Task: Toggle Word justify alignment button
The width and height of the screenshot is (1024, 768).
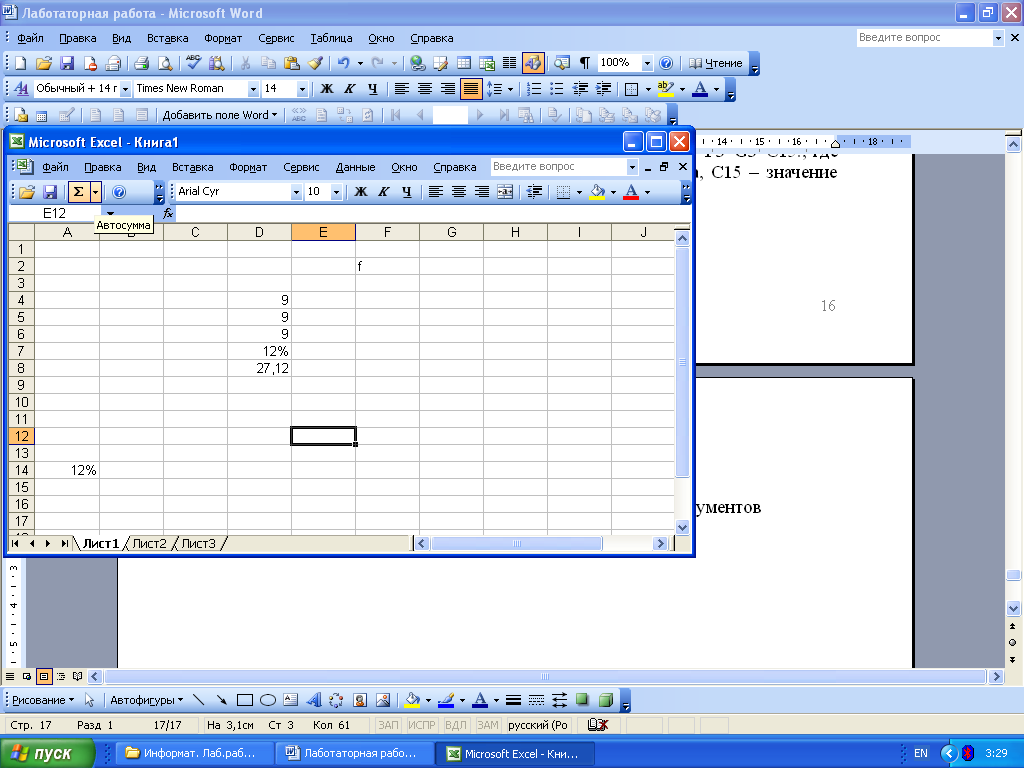Action: point(471,89)
